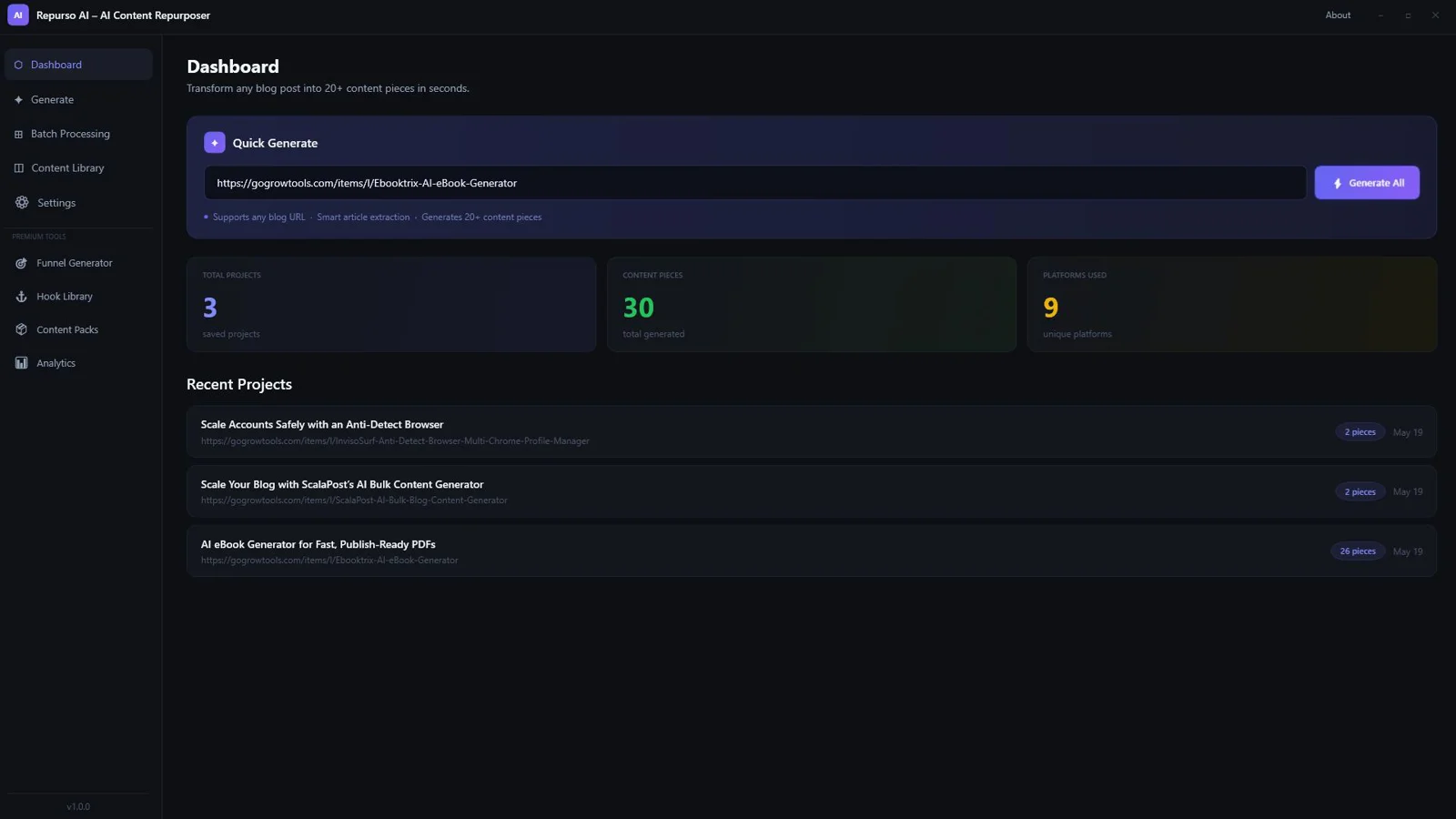The image size is (1456, 819).
Task: Click the Ebooktrix URL under AI eBook project
Action: click(x=329, y=561)
